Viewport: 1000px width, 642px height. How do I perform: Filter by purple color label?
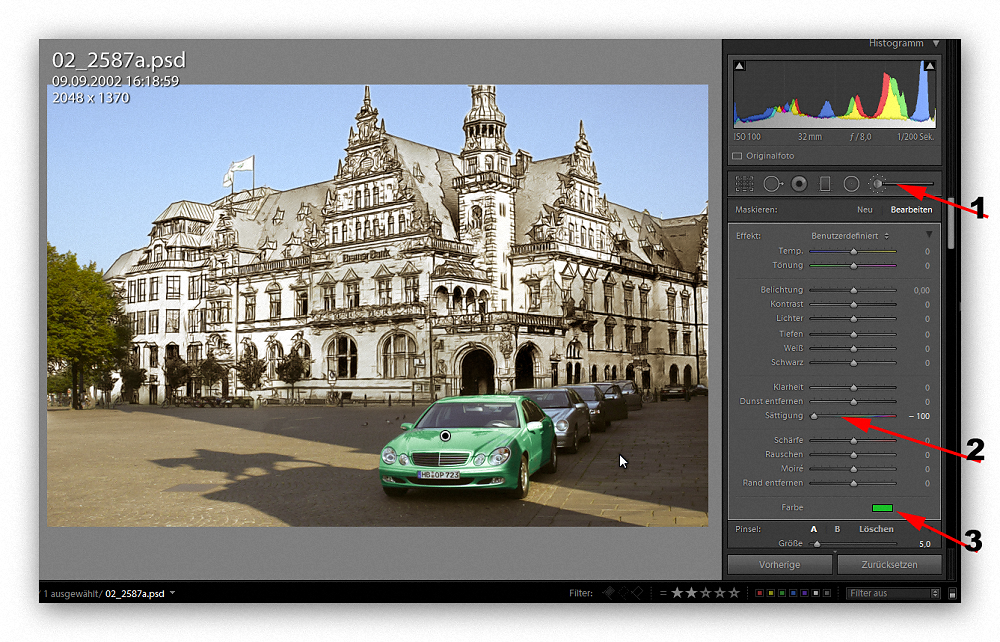click(x=805, y=593)
